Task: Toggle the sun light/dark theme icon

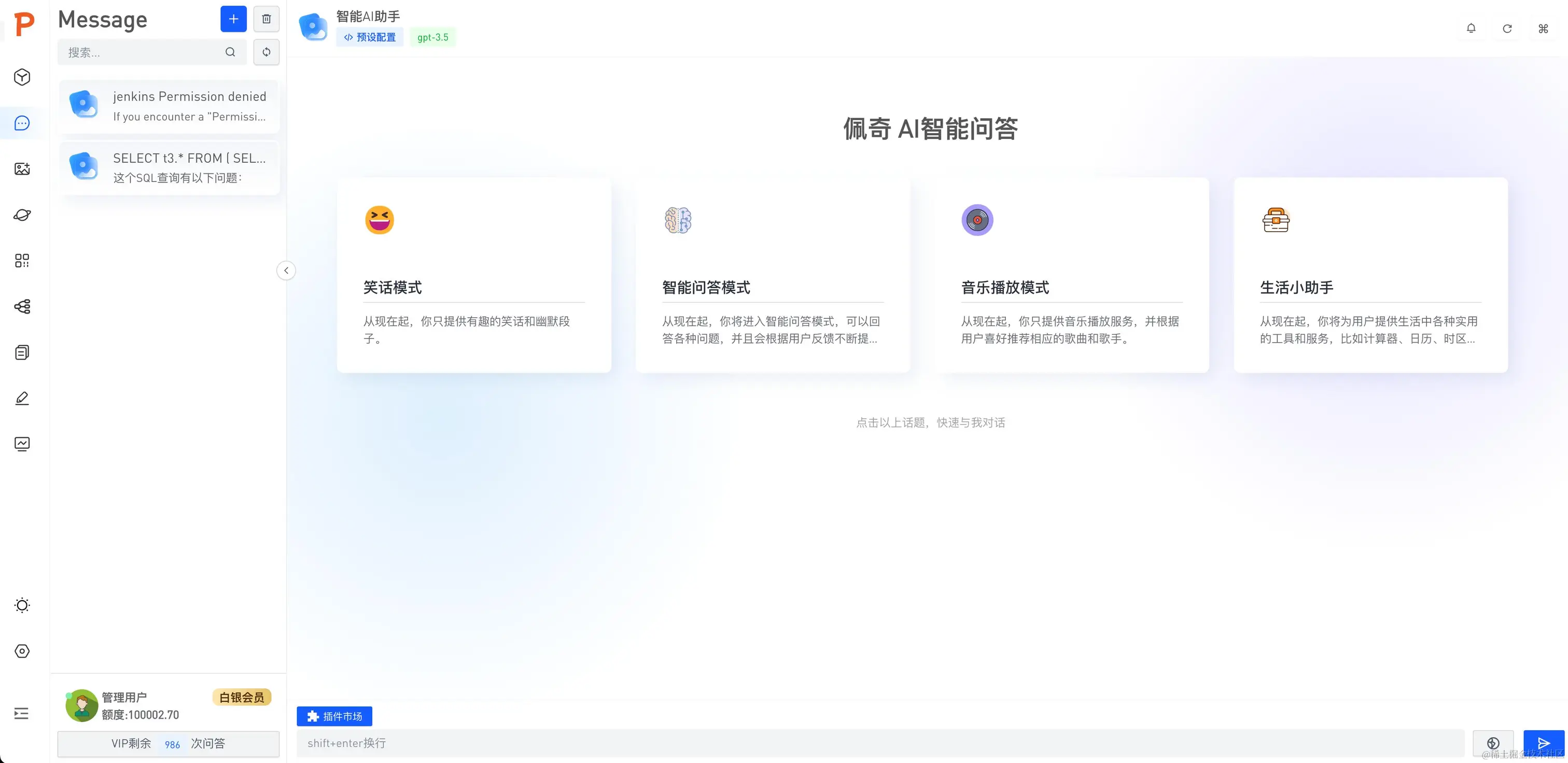Action: coord(22,605)
